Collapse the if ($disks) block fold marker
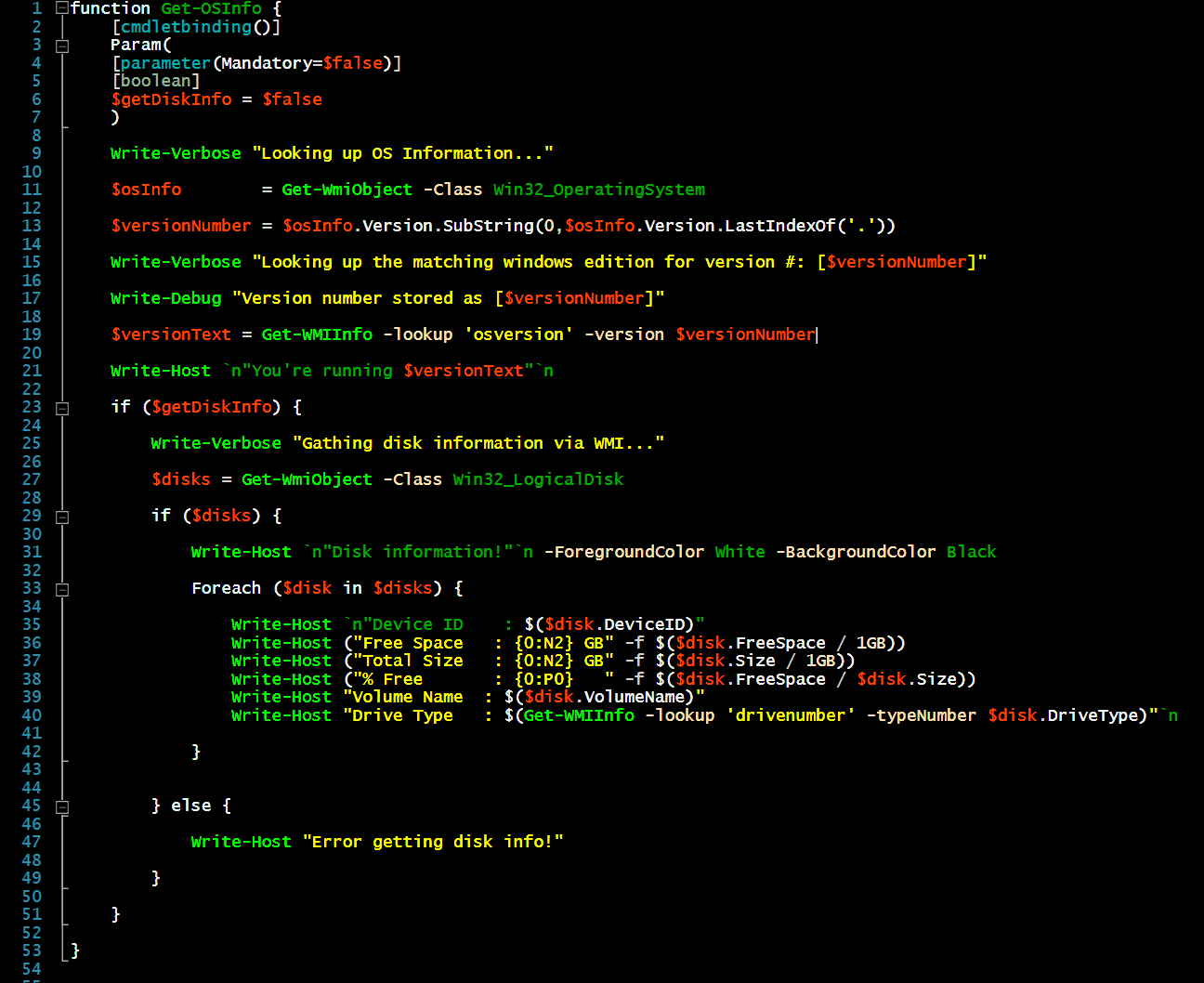This screenshot has width=1204, height=983. coord(61,516)
